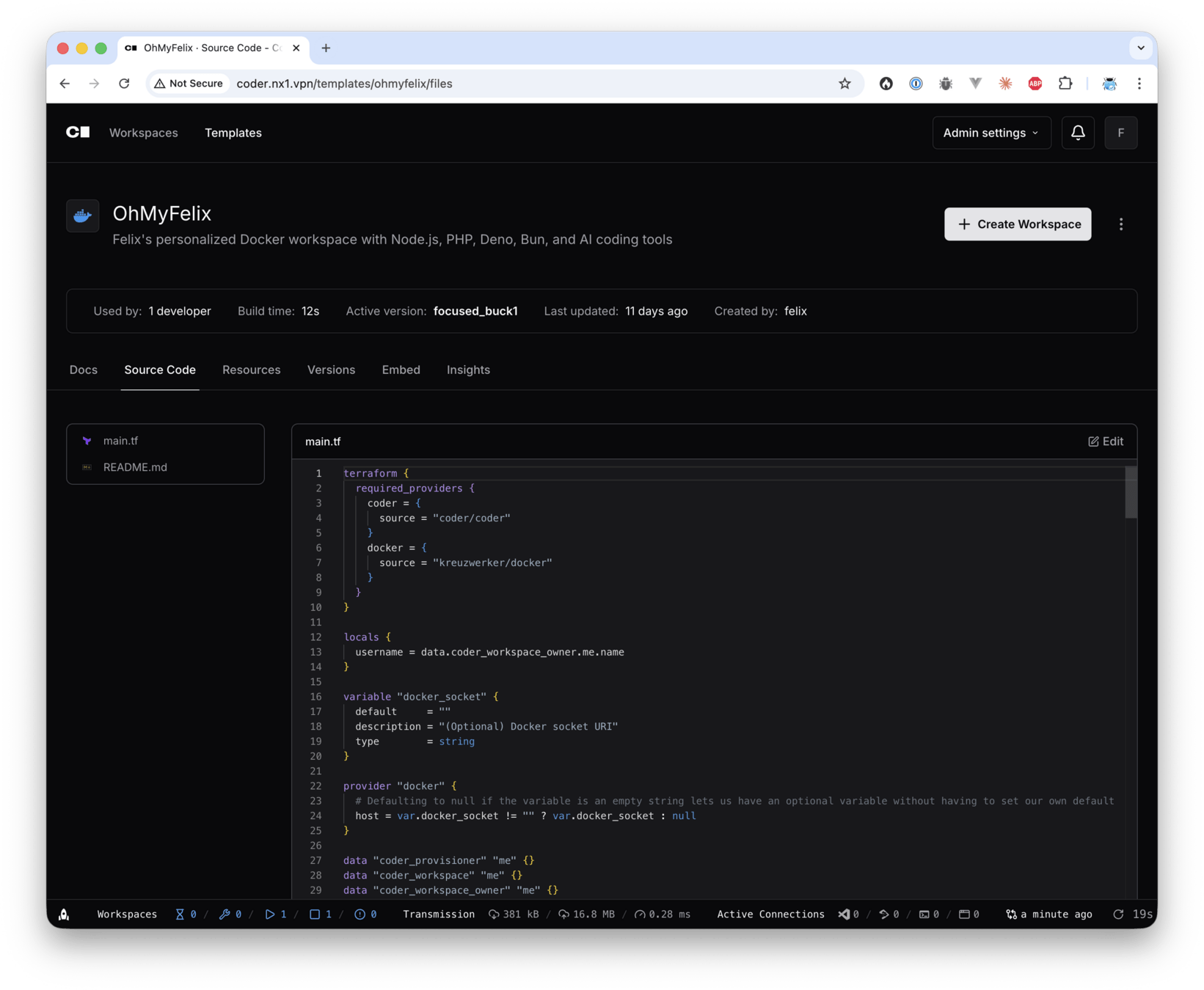Go forward in browser history
Viewport: 1204px width, 990px height.
click(94, 84)
